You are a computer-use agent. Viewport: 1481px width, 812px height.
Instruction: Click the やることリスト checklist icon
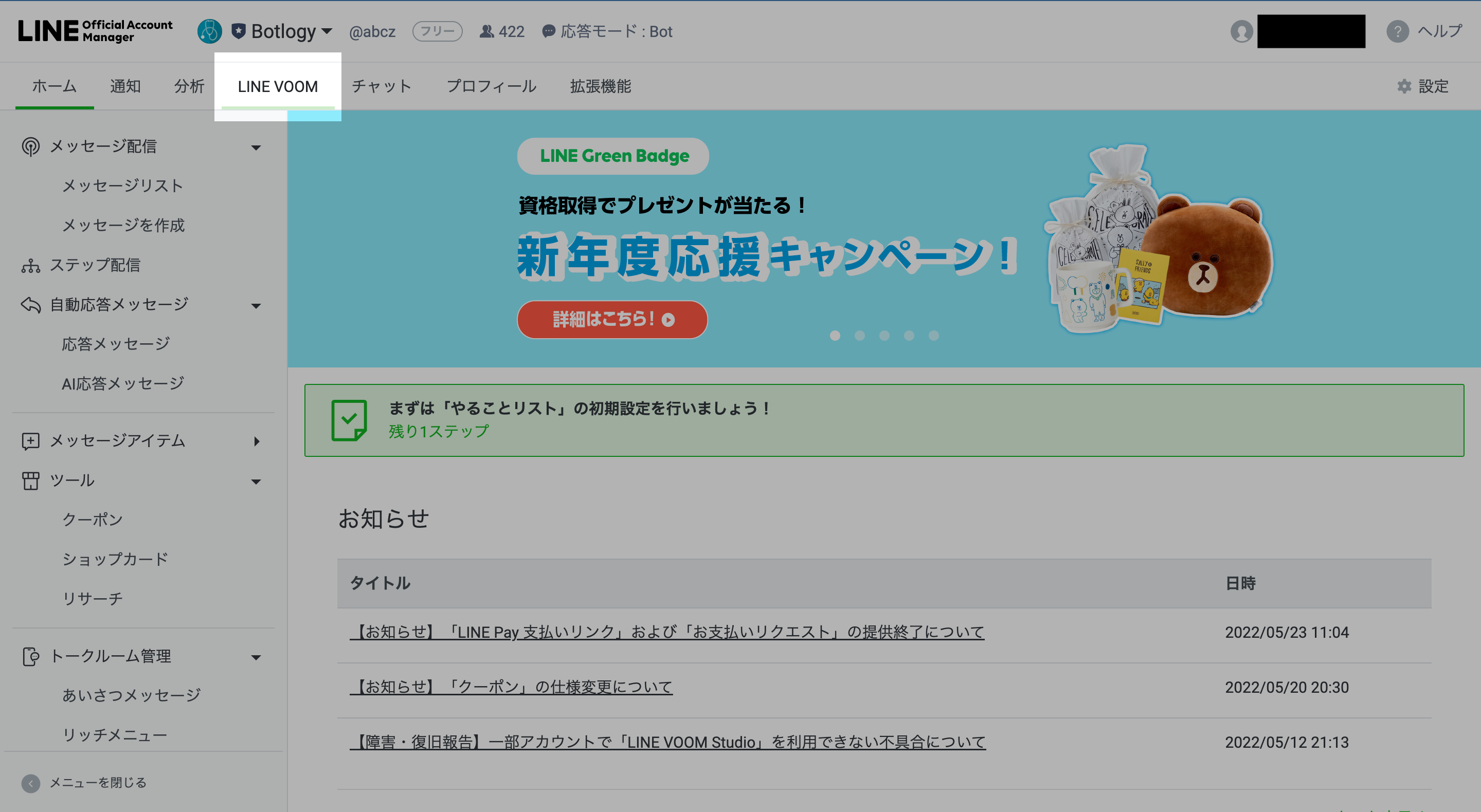(x=349, y=420)
